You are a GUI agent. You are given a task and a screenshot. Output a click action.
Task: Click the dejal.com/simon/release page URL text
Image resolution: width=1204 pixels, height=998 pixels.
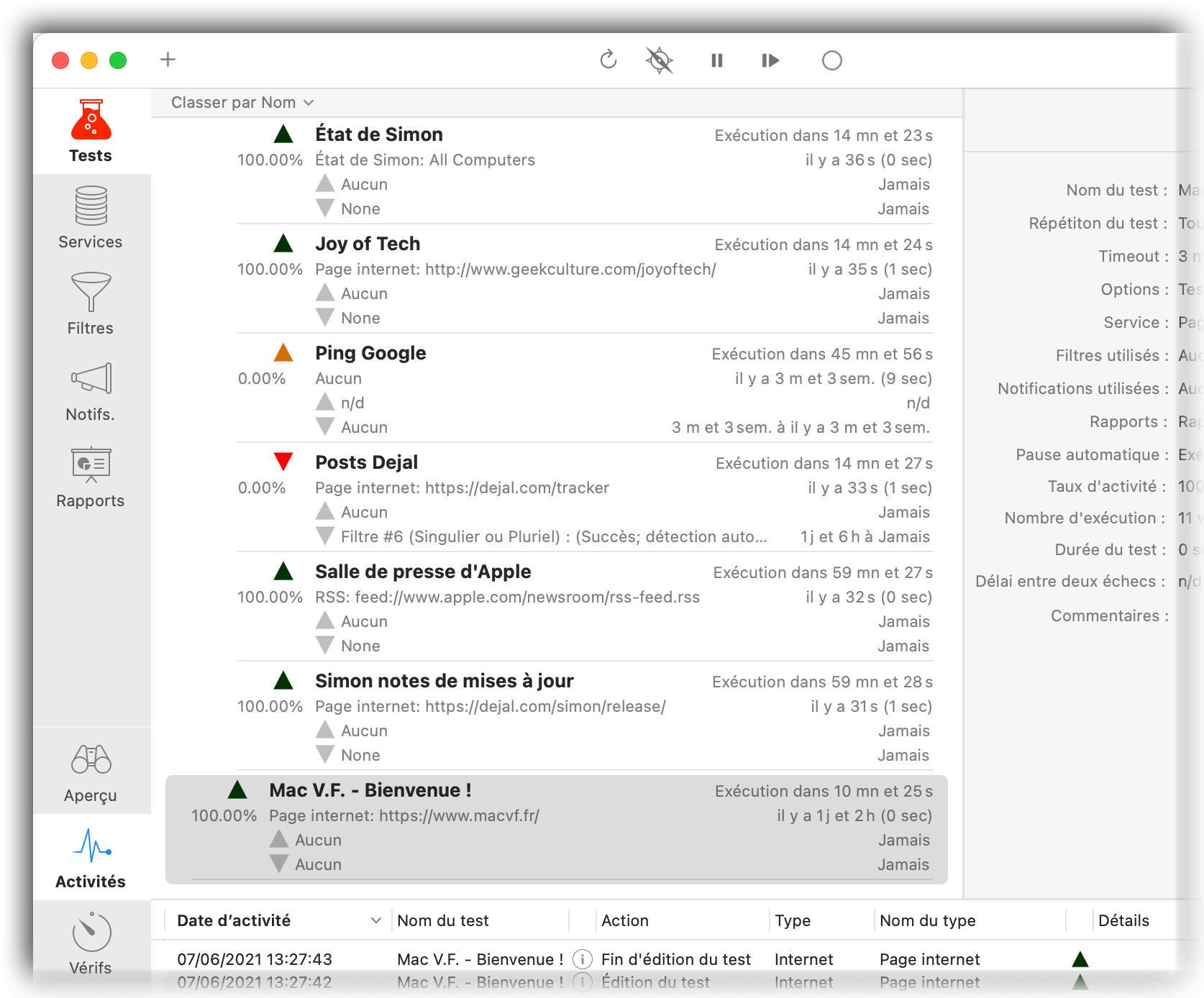(491, 707)
